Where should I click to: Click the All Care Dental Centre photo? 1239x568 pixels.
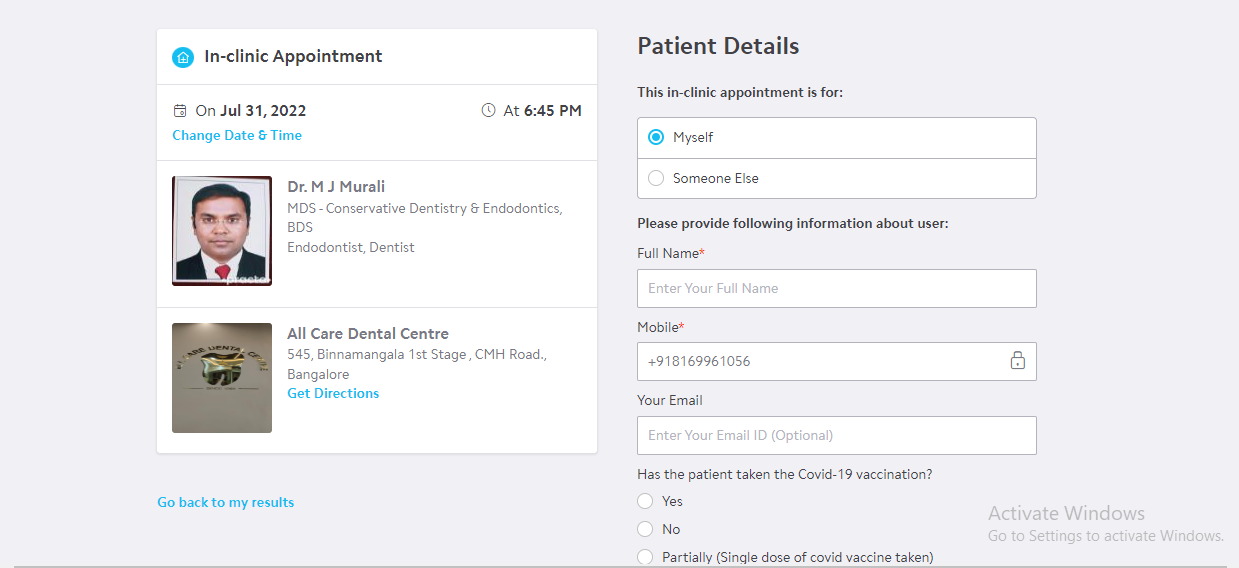click(x=222, y=378)
